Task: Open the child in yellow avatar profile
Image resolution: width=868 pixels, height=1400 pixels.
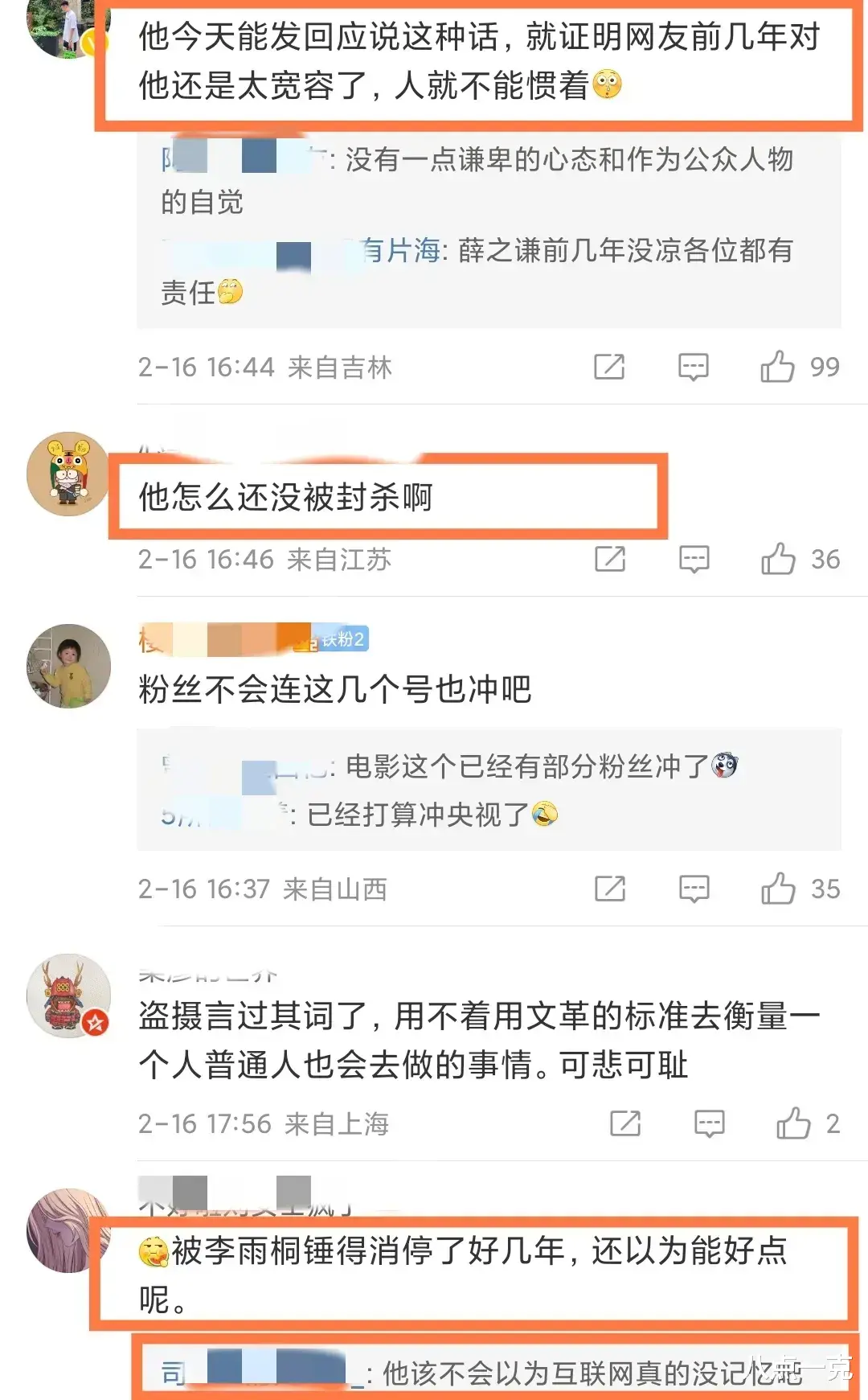Action: [x=68, y=666]
